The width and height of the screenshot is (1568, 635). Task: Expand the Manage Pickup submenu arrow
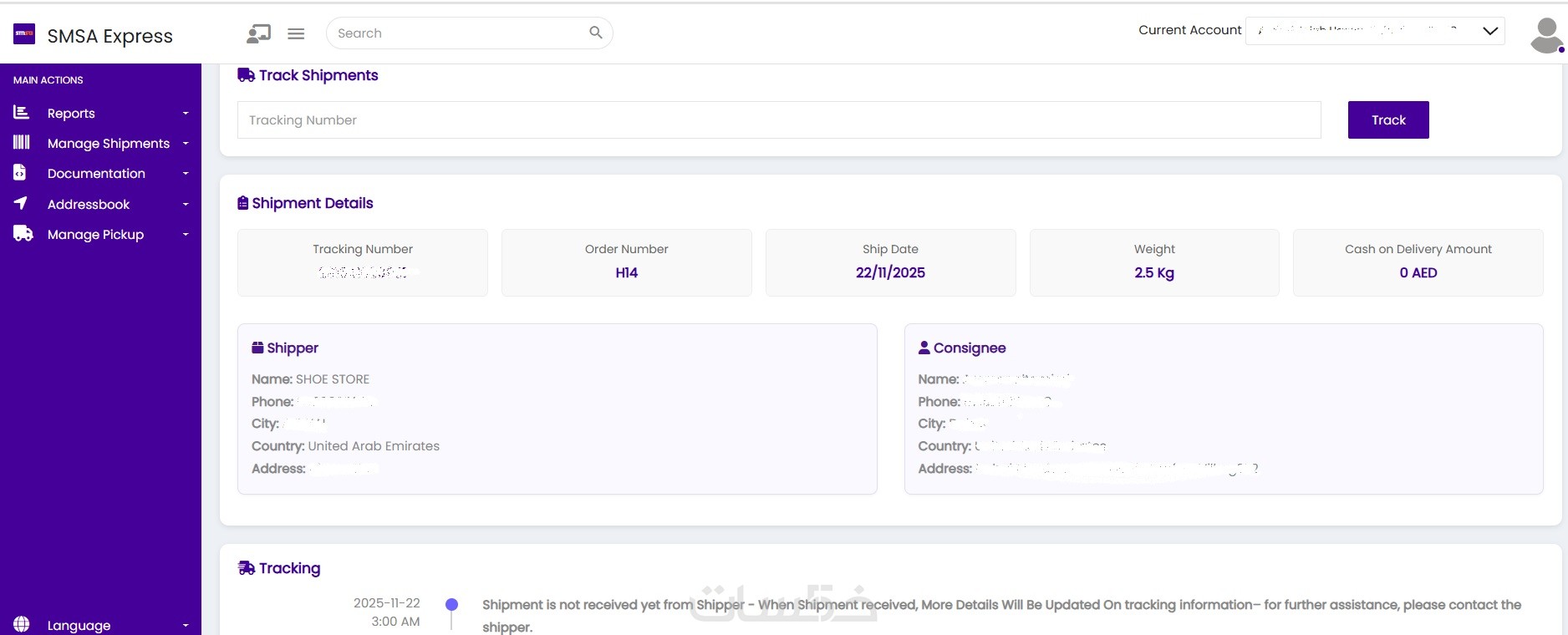coord(186,235)
